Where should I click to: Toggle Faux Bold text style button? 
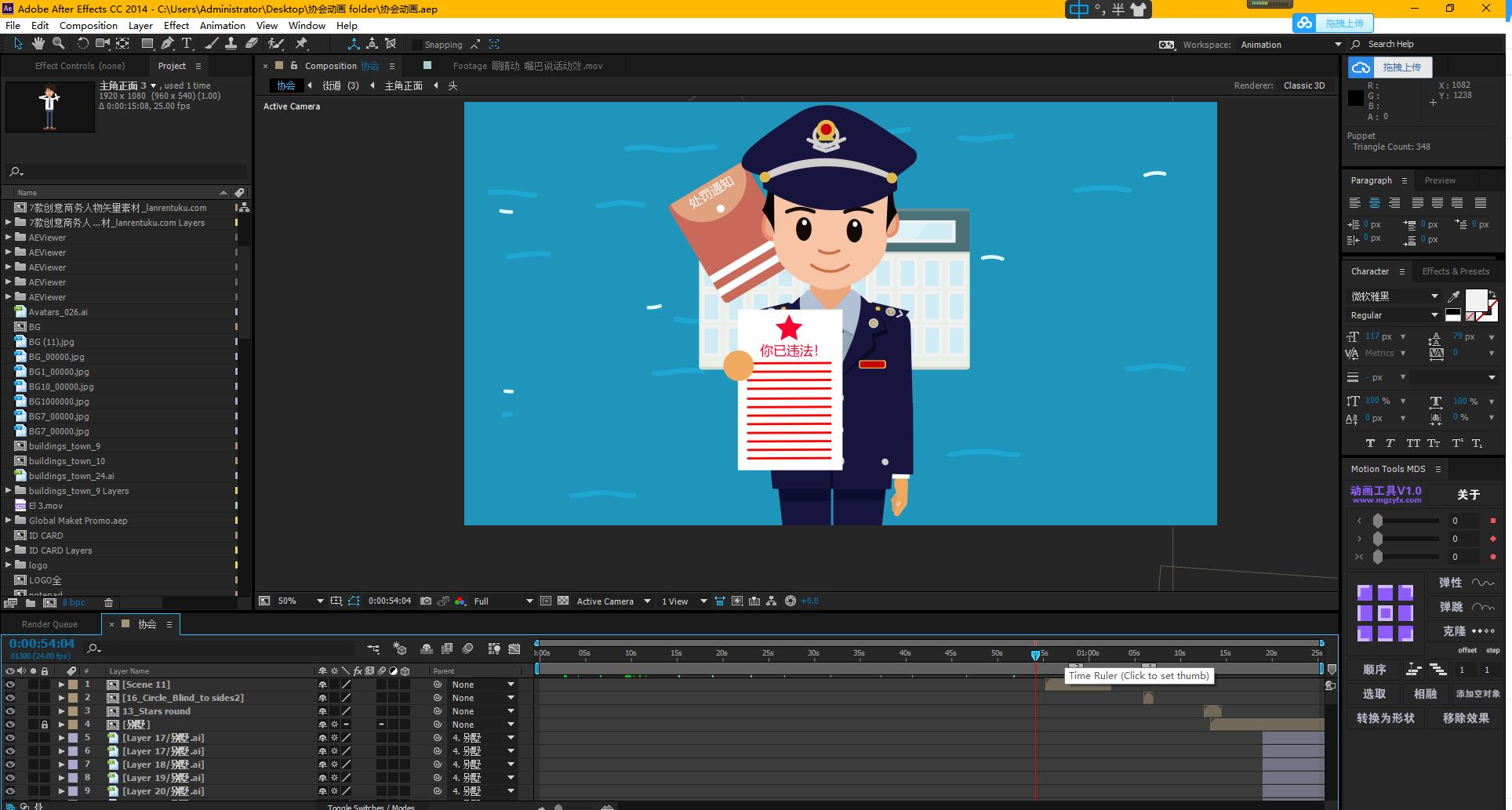(x=1370, y=443)
